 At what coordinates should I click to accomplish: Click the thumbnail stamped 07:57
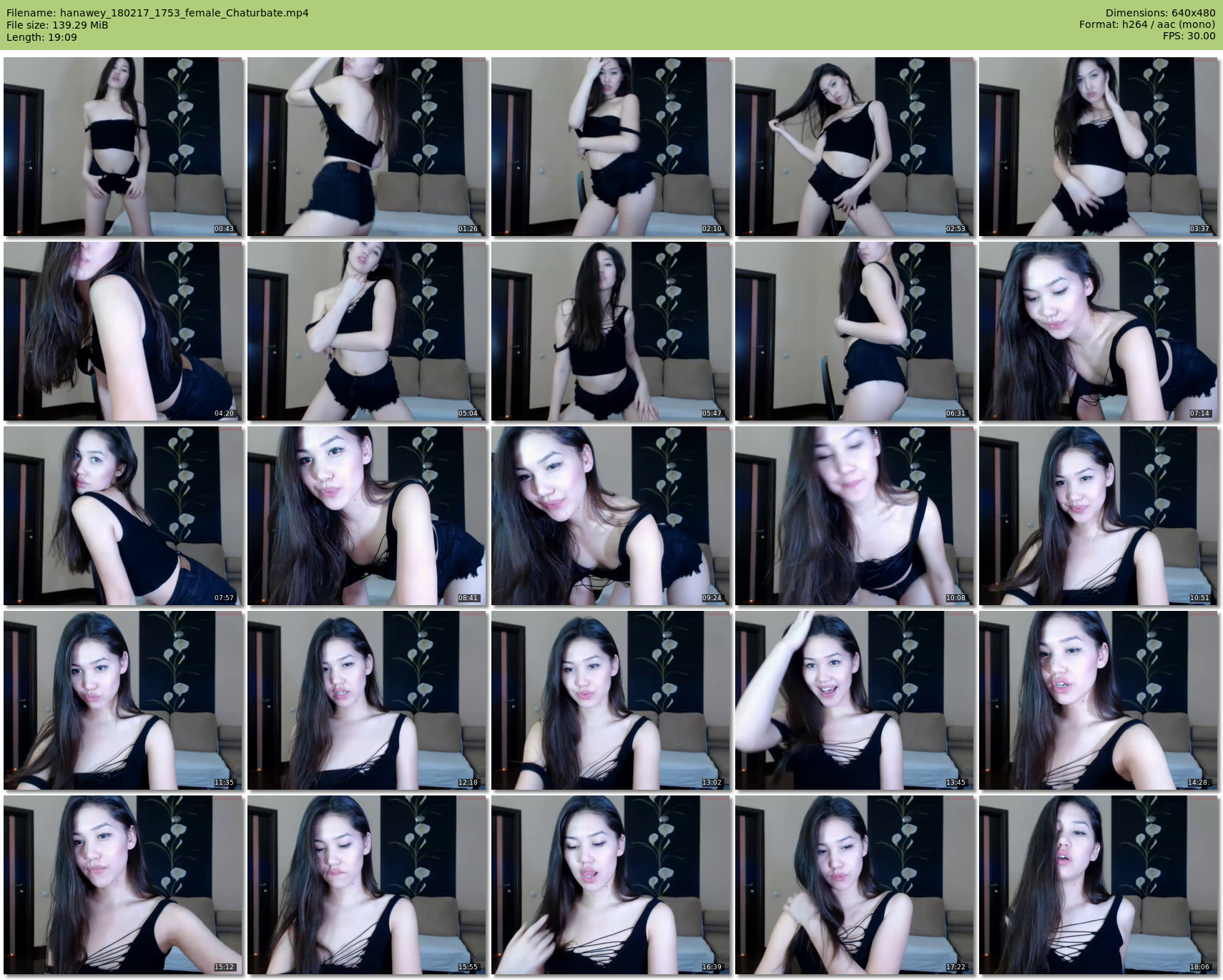click(122, 516)
